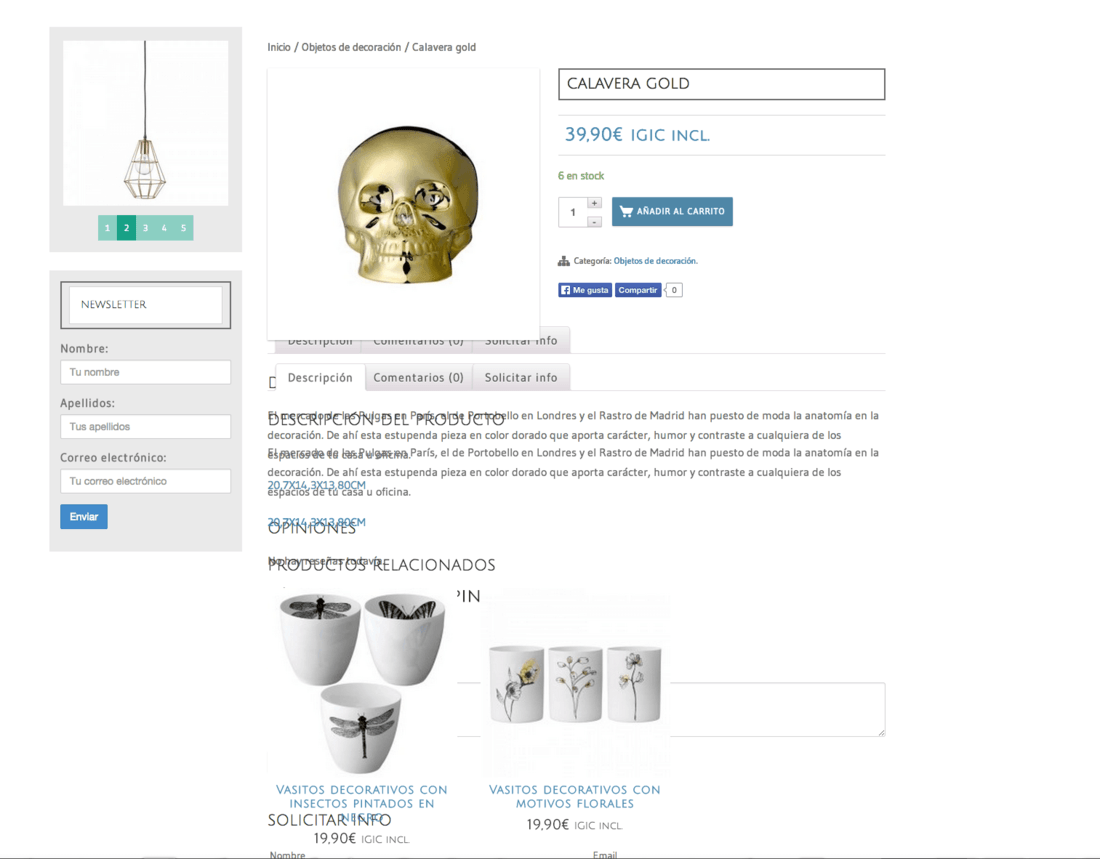Submit newsletter with the Enviar button
This screenshot has width=1100, height=859.
pos(83,517)
